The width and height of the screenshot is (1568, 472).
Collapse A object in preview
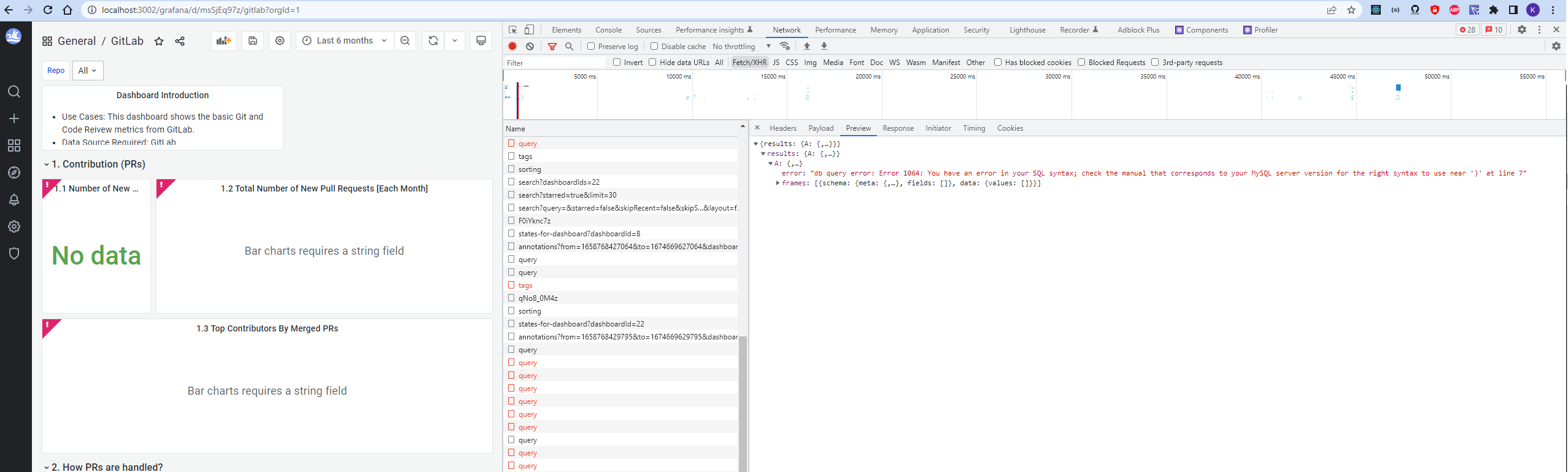pyautogui.click(x=770, y=163)
